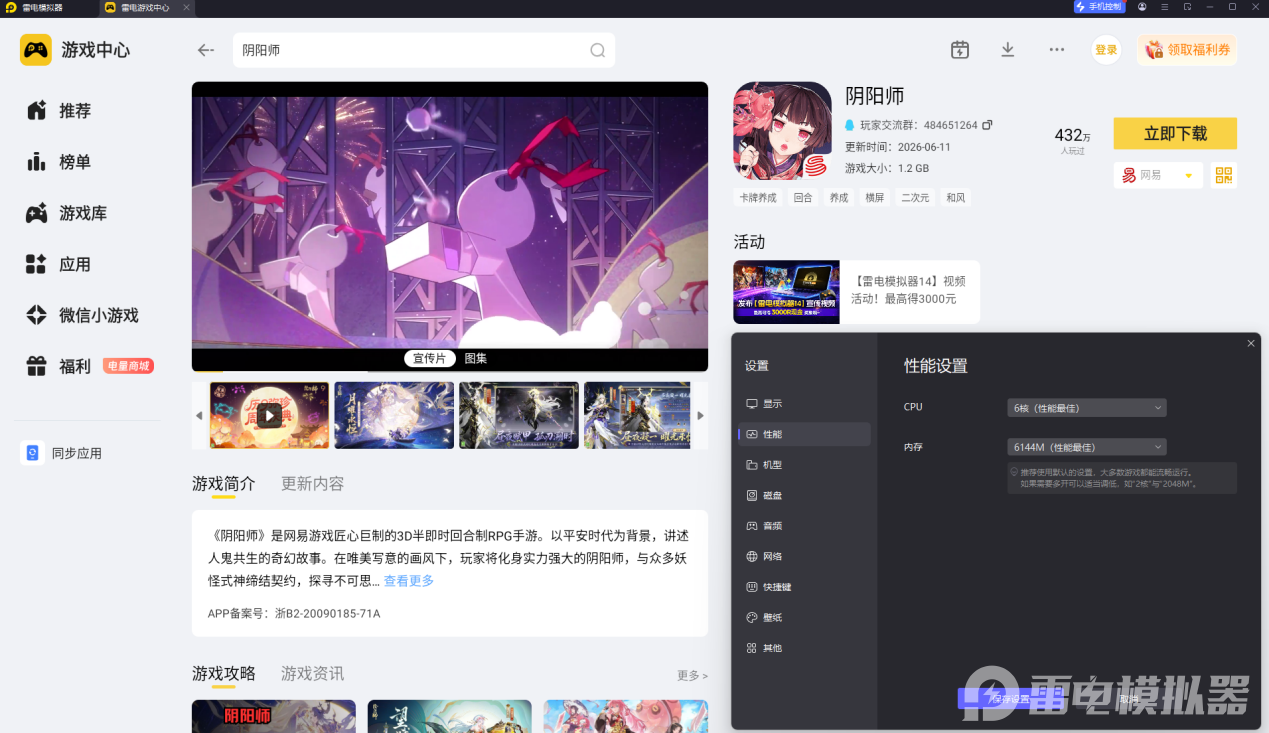Click the 同步应用 sync apps icon
This screenshot has height=733, width=1269.
[32, 453]
